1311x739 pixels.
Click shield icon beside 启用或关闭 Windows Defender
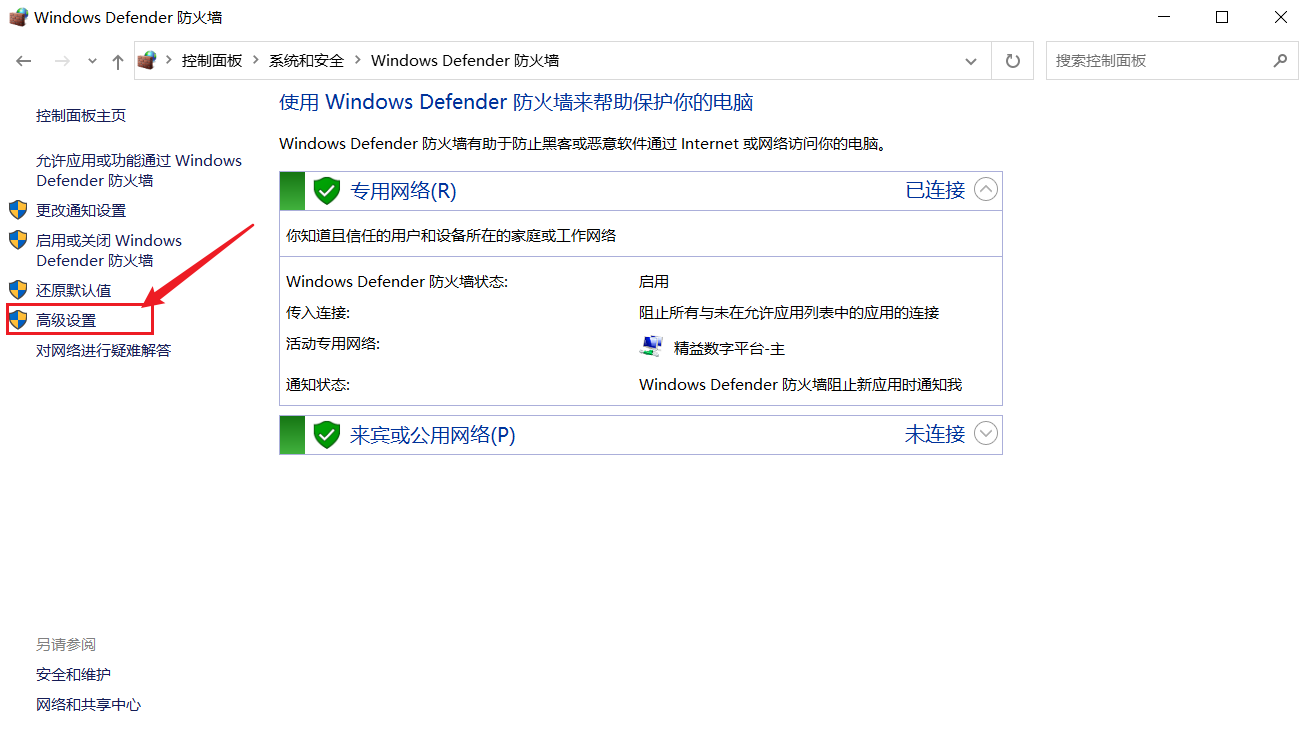18,240
